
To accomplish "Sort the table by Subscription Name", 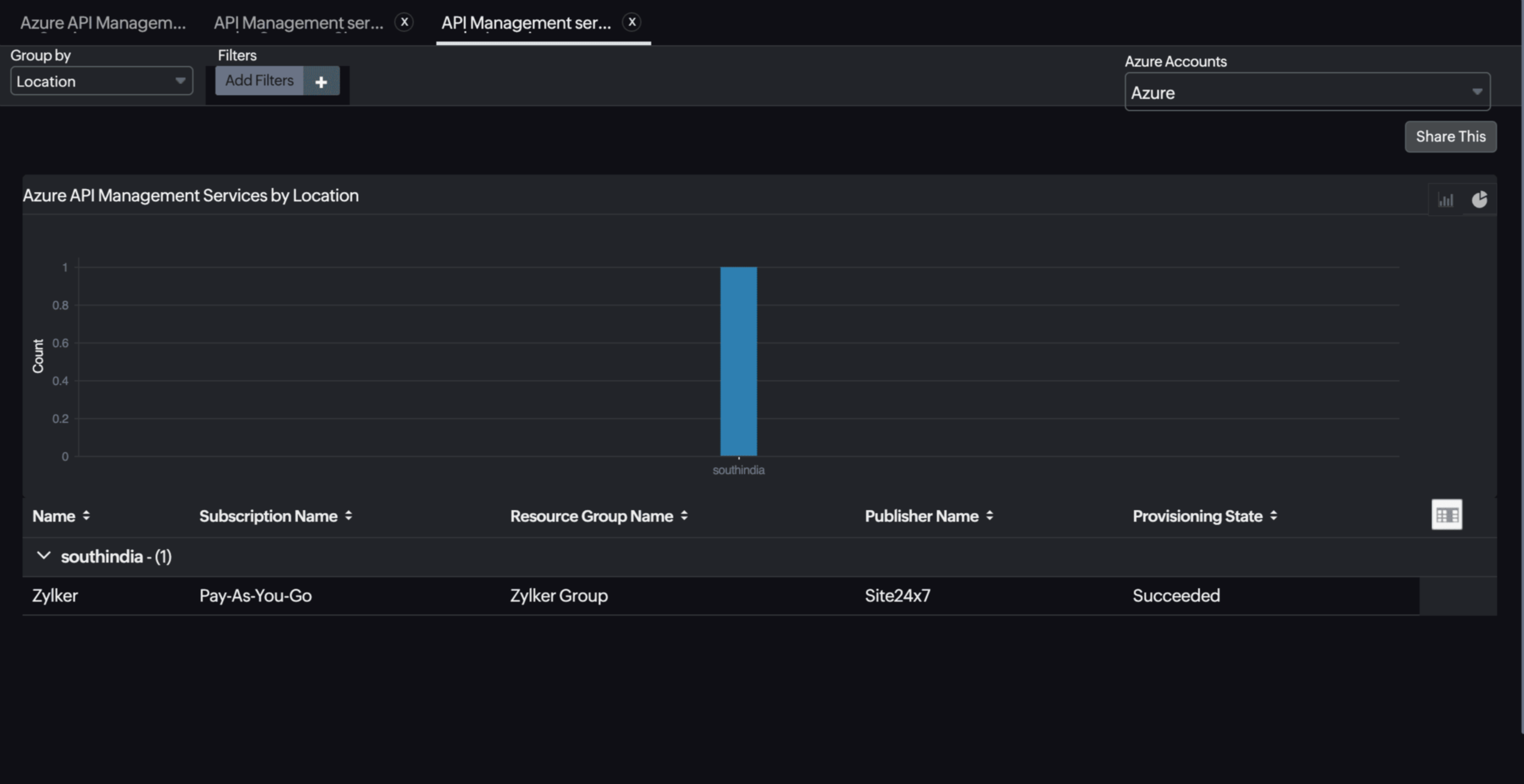I will click(348, 516).
